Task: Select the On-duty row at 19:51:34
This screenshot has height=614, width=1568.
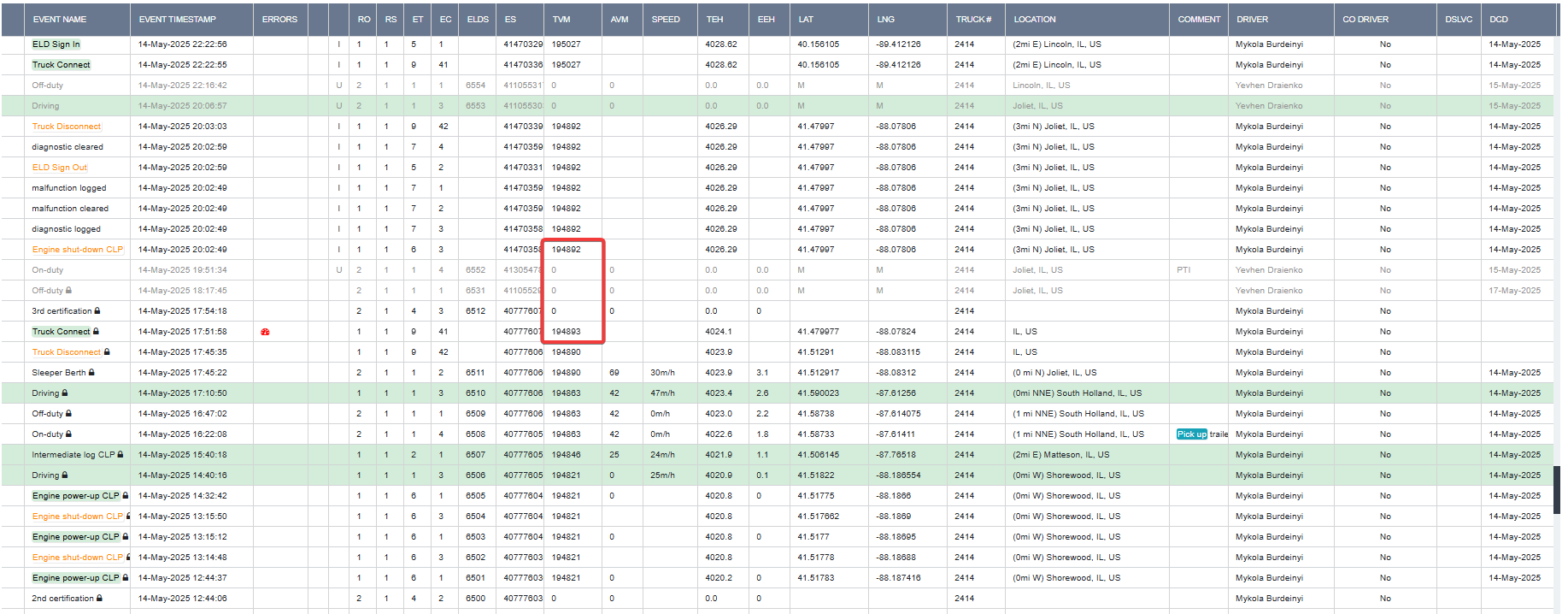Action: [778, 270]
